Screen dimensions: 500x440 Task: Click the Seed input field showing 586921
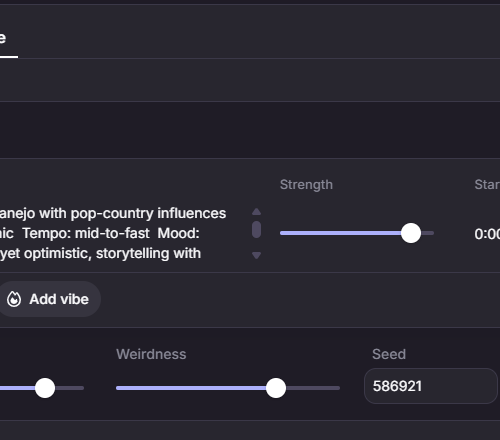click(x=431, y=386)
